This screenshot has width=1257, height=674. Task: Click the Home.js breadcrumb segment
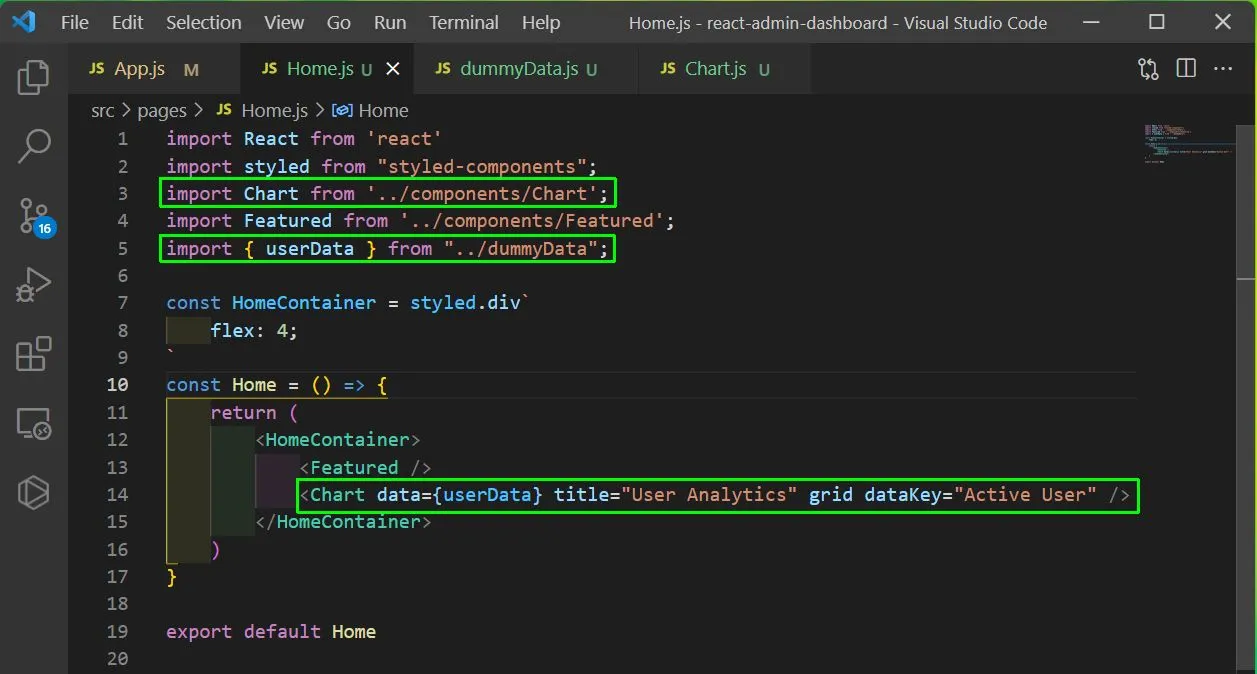click(262, 110)
